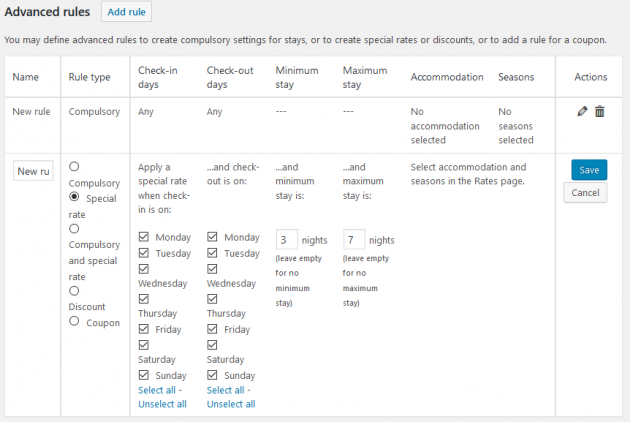Cancel editing the rule

click(x=585, y=193)
